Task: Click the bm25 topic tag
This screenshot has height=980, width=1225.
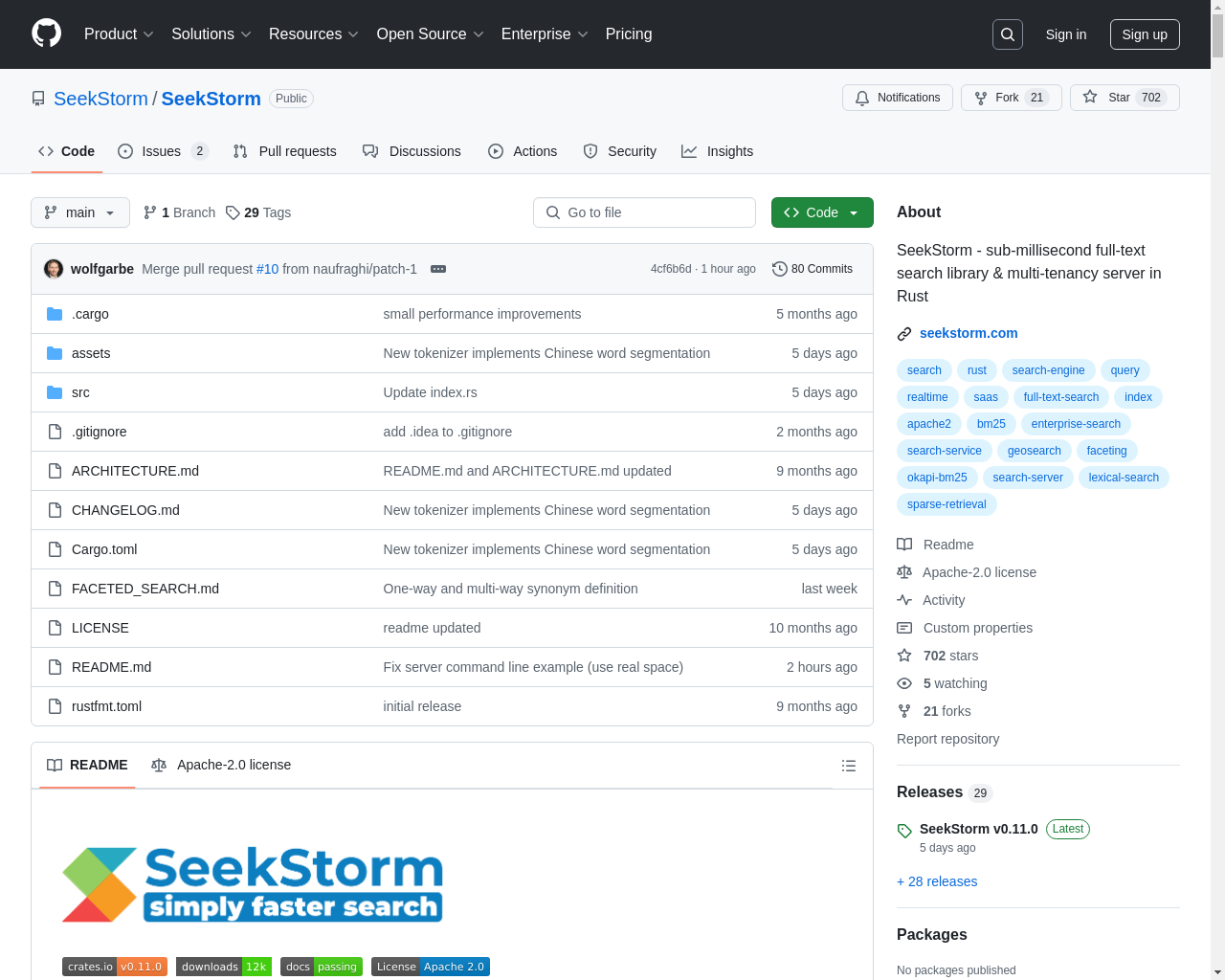Action: [x=991, y=424]
